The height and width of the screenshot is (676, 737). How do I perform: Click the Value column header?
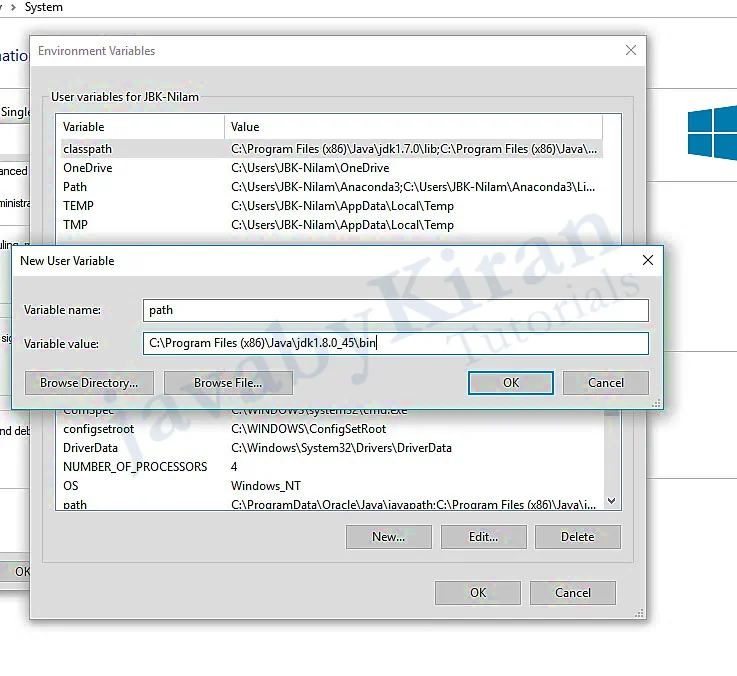pyautogui.click(x=414, y=127)
